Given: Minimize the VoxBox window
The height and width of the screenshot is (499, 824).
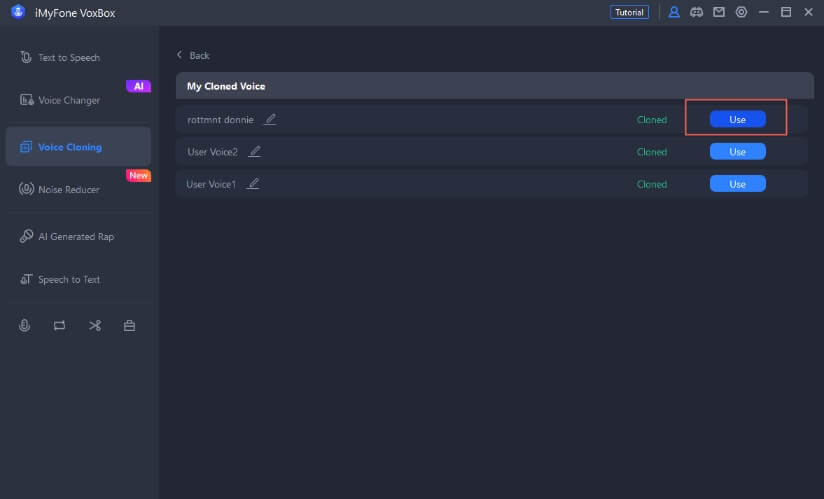Looking at the screenshot, I should click(764, 12).
